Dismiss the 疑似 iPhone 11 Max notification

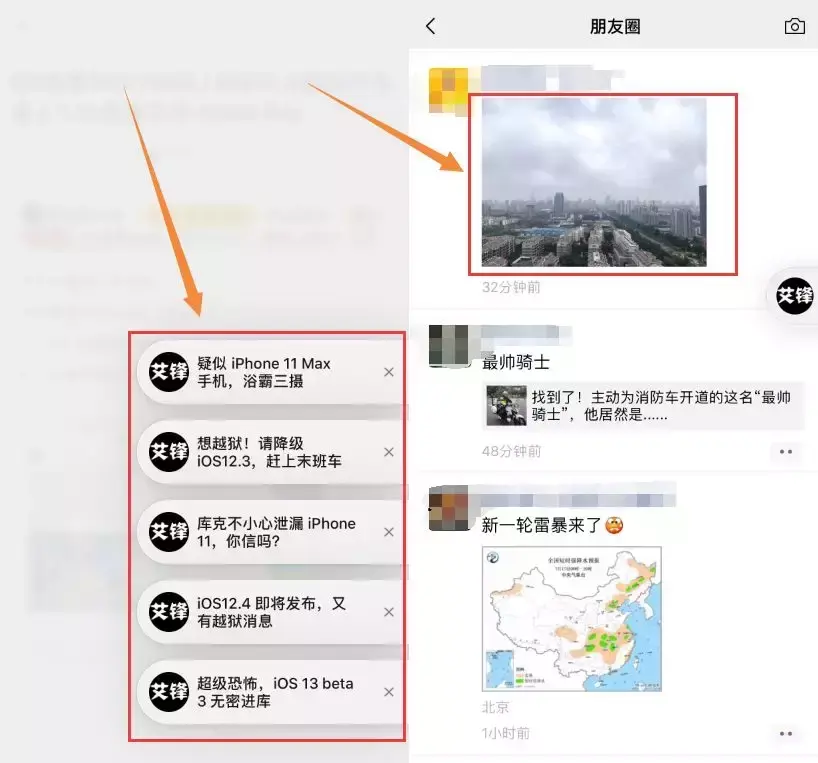click(x=388, y=371)
